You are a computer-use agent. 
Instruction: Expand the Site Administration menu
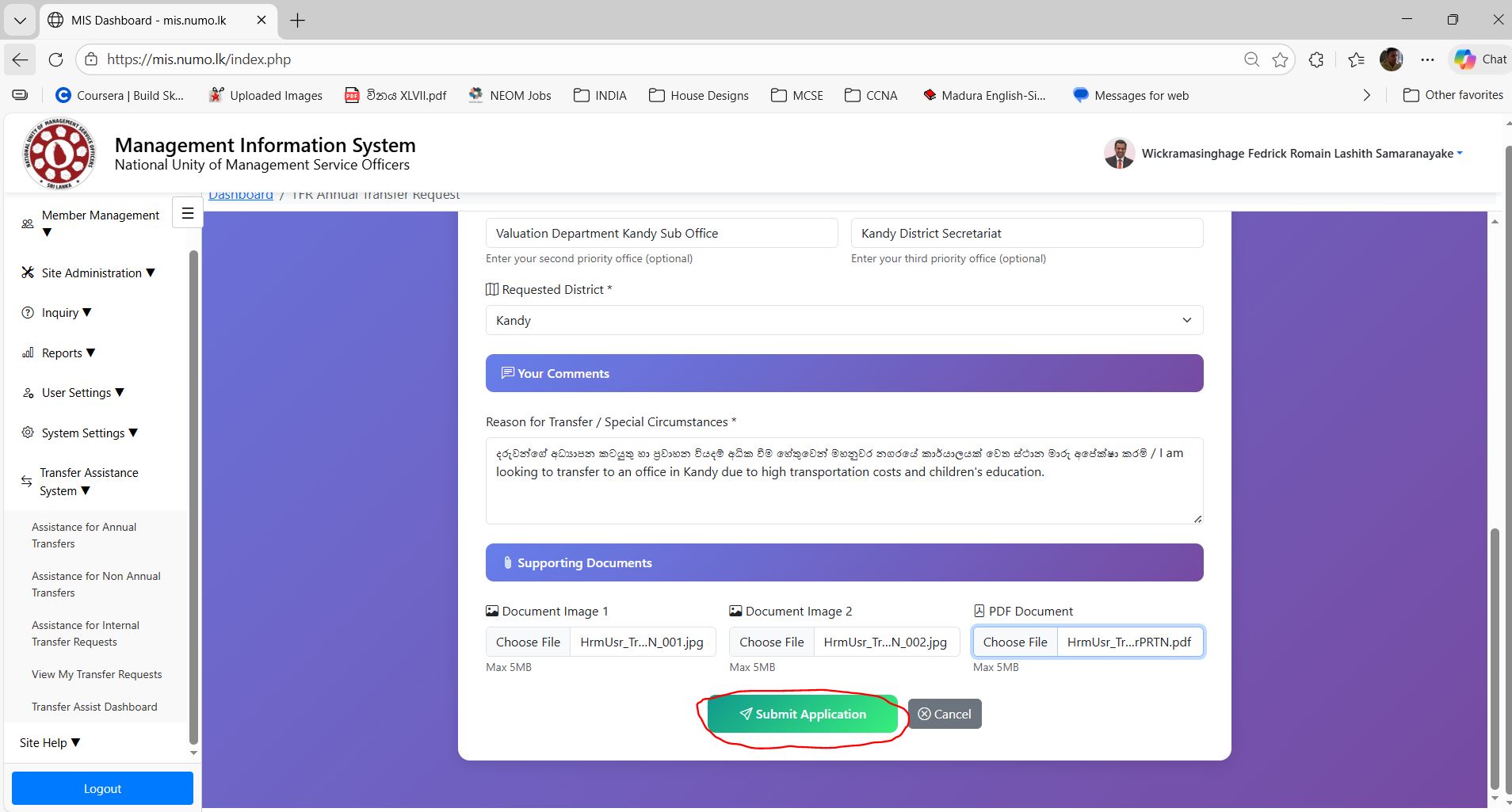97,273
